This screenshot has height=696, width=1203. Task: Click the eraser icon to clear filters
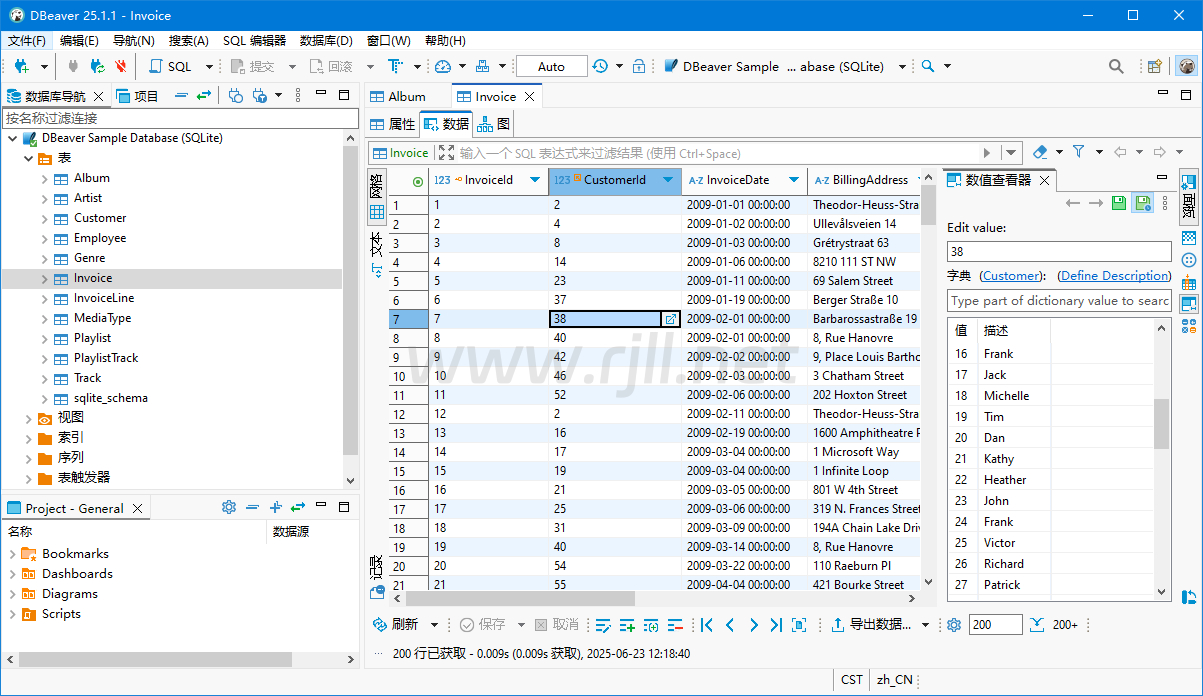point(1040,152)
